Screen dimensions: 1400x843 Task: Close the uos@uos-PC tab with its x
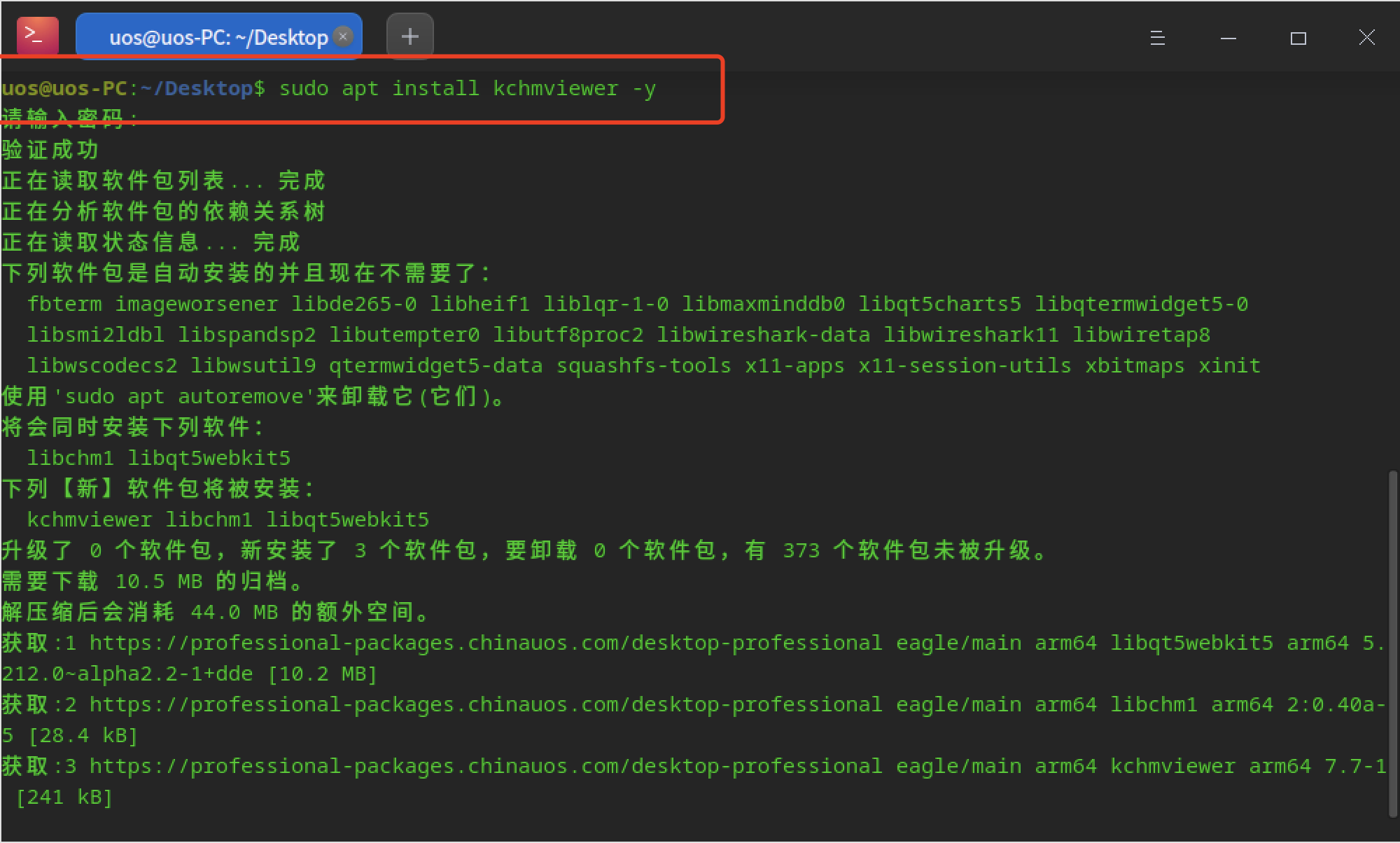[x=343, y=36]
